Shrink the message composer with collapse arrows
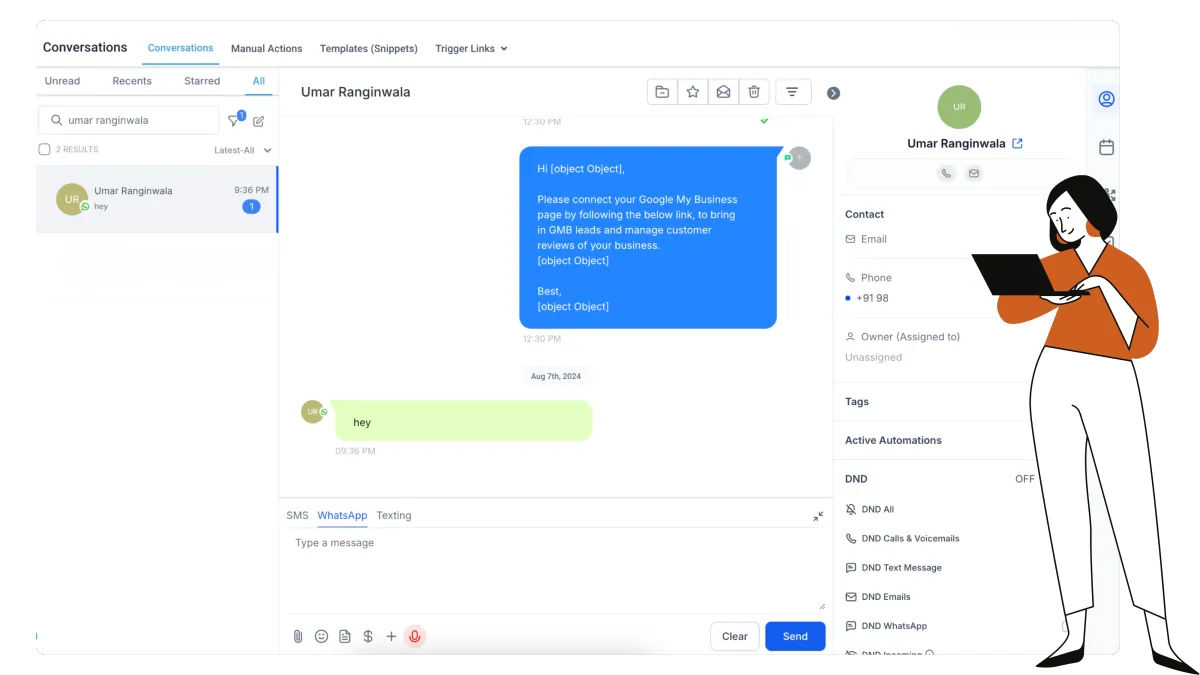1200x675 pixels. tap(818, 516)
